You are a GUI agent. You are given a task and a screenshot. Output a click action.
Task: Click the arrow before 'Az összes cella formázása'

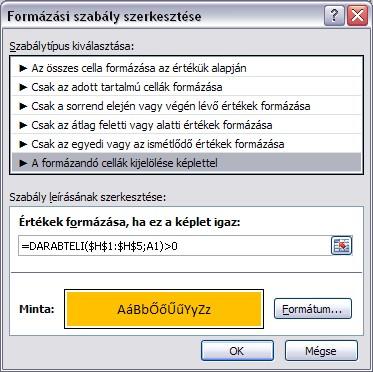pos(23,68)
